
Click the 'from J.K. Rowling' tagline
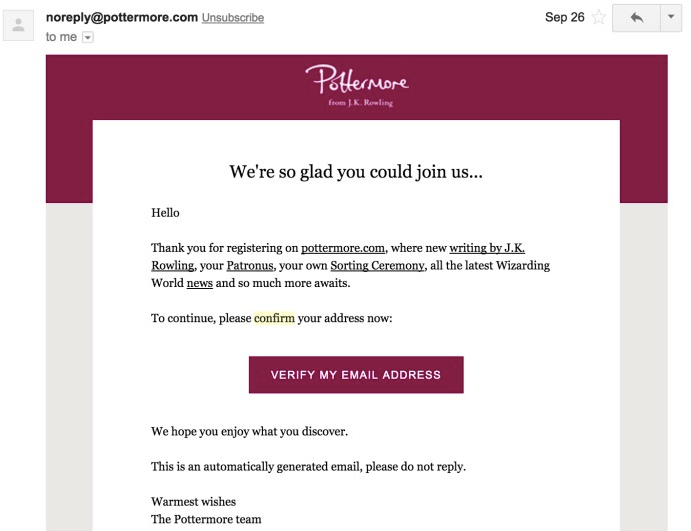coord(360,102)
